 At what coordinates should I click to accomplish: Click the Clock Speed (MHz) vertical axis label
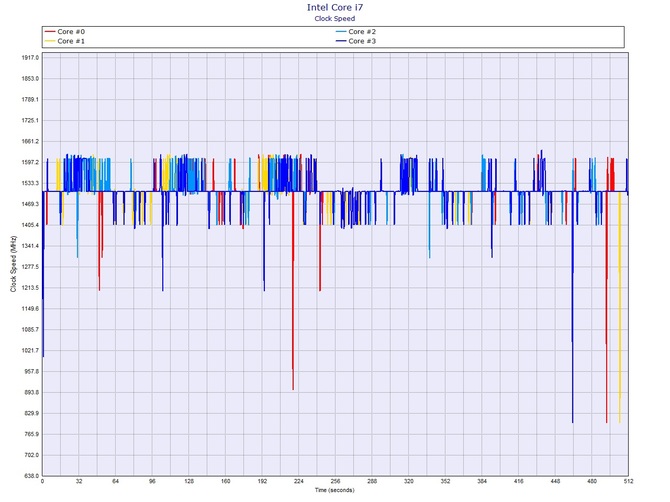(x=12, y=266)
